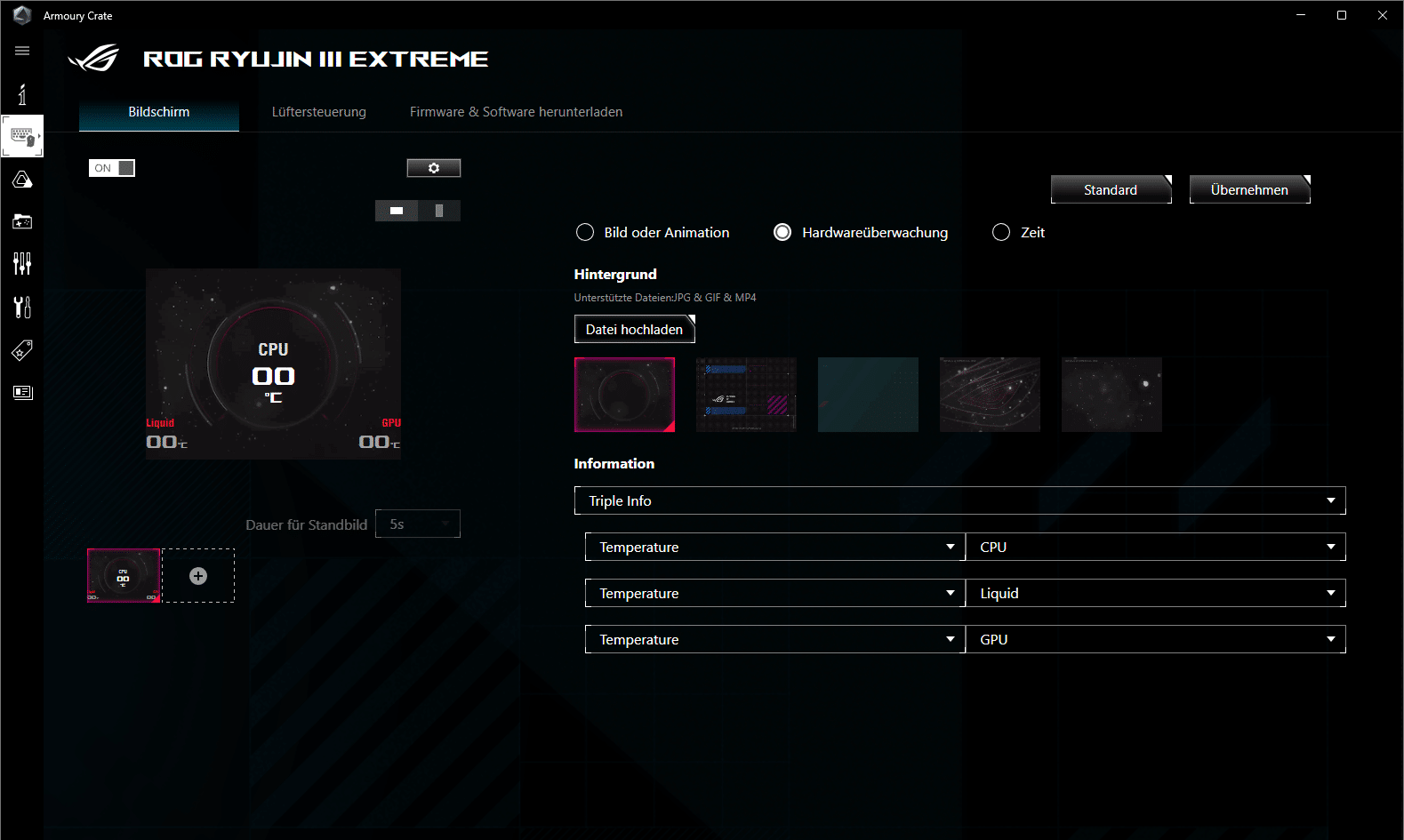Image resolution: width=1404 pixels, height=840 pixels.
Task: Open the Aura Sync triangle icon
Action: pyautogui.click(x=22, y=180)
